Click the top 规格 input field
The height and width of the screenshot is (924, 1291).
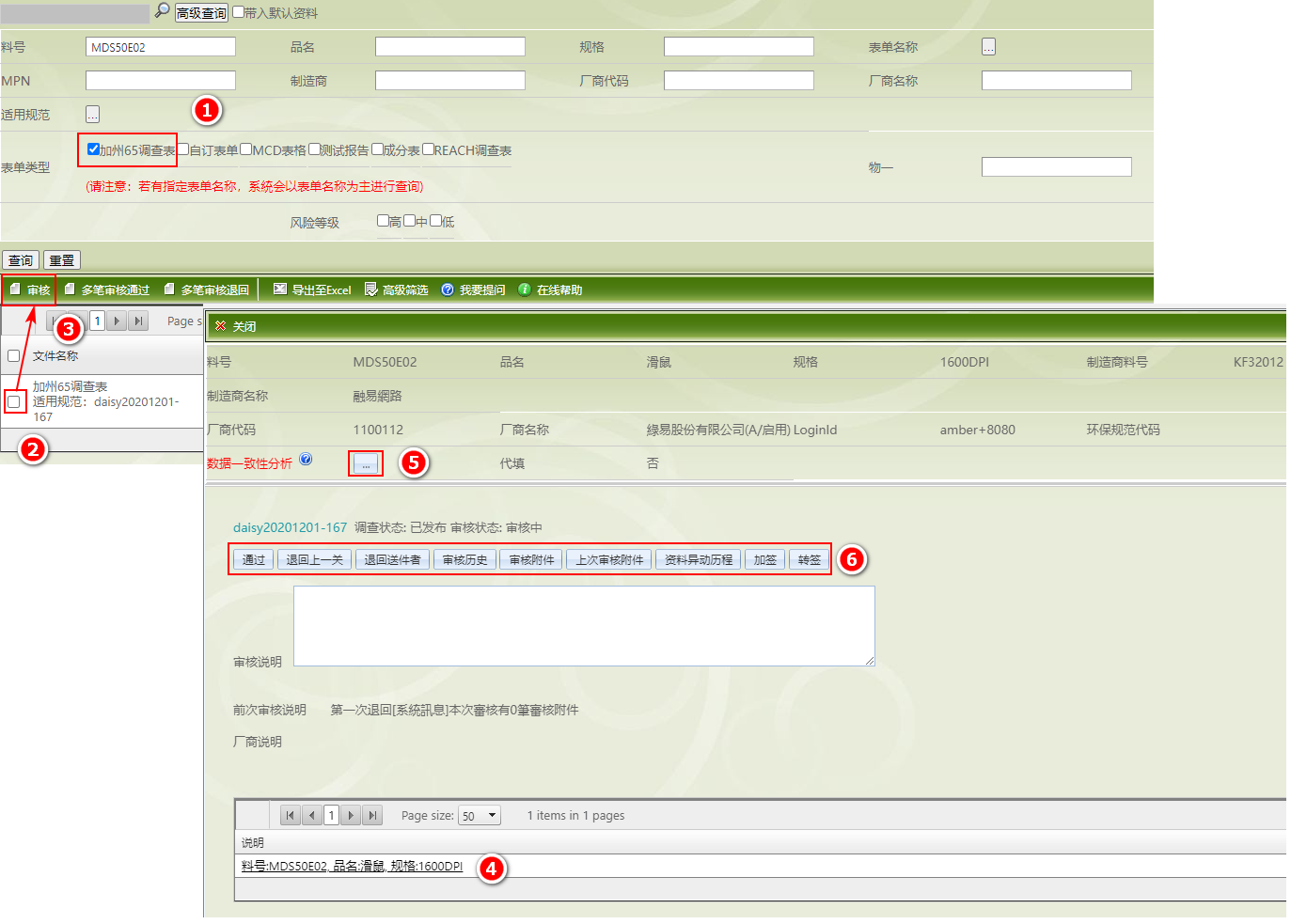[739, 47]
